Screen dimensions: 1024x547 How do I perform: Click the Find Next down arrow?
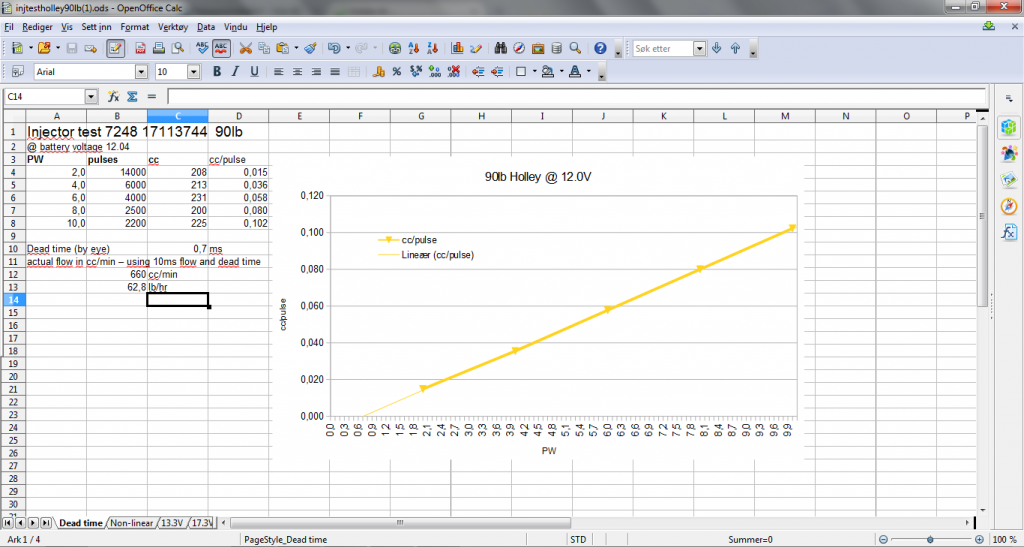tap(717, 48)
